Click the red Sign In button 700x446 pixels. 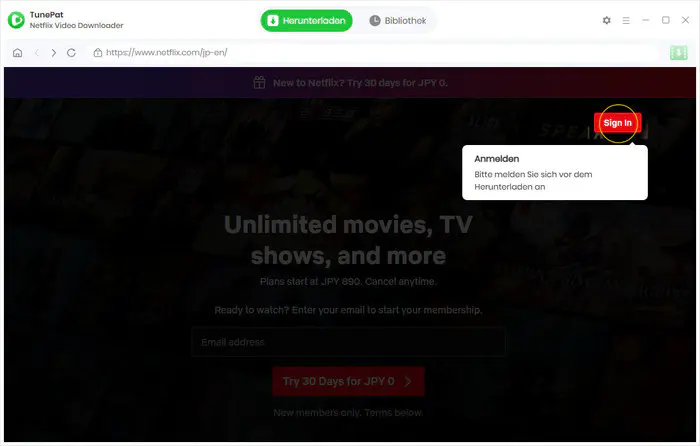[617, 123]
